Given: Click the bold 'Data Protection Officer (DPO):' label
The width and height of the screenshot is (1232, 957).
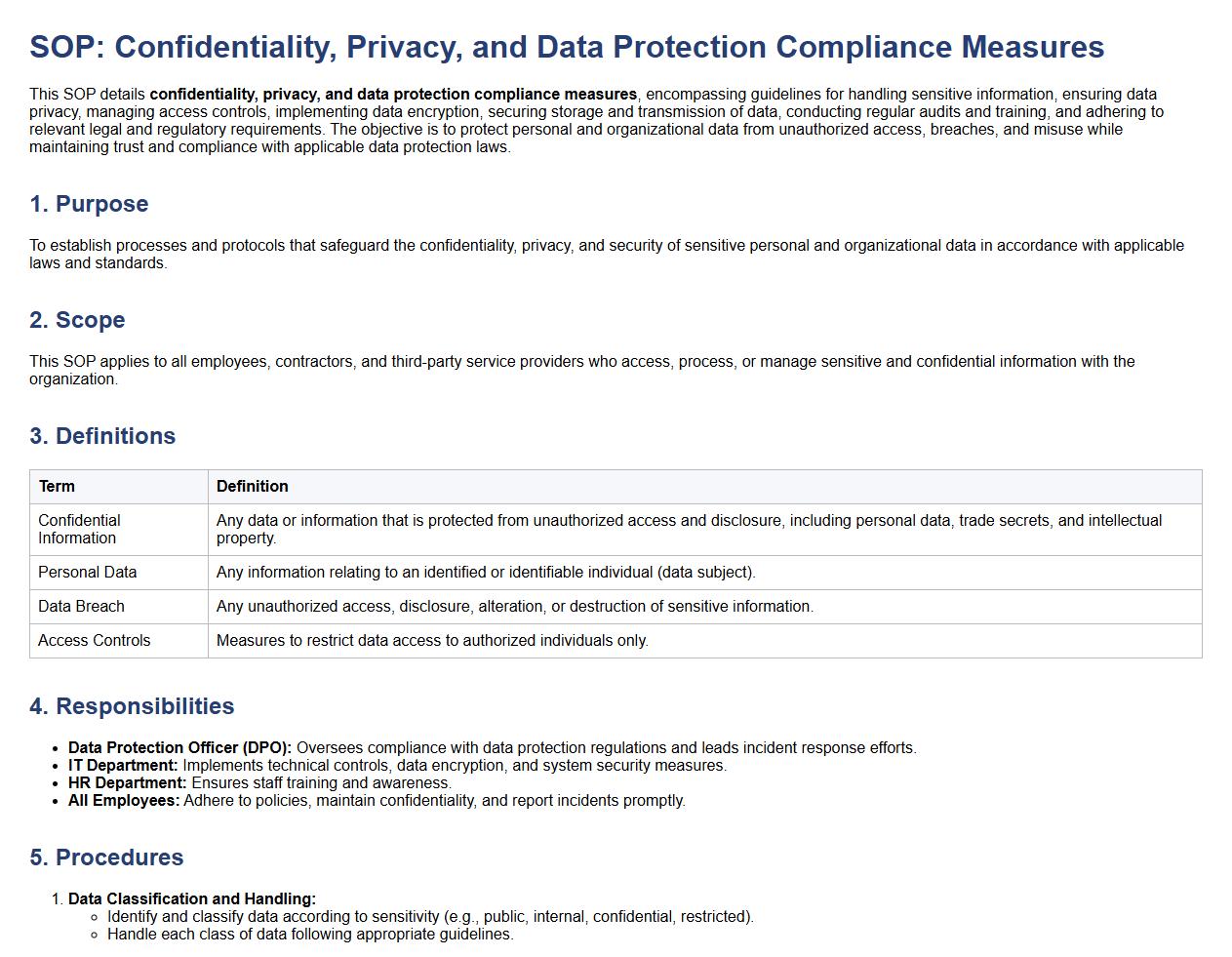Looking at the screenshot, I should tap(179, 747).
